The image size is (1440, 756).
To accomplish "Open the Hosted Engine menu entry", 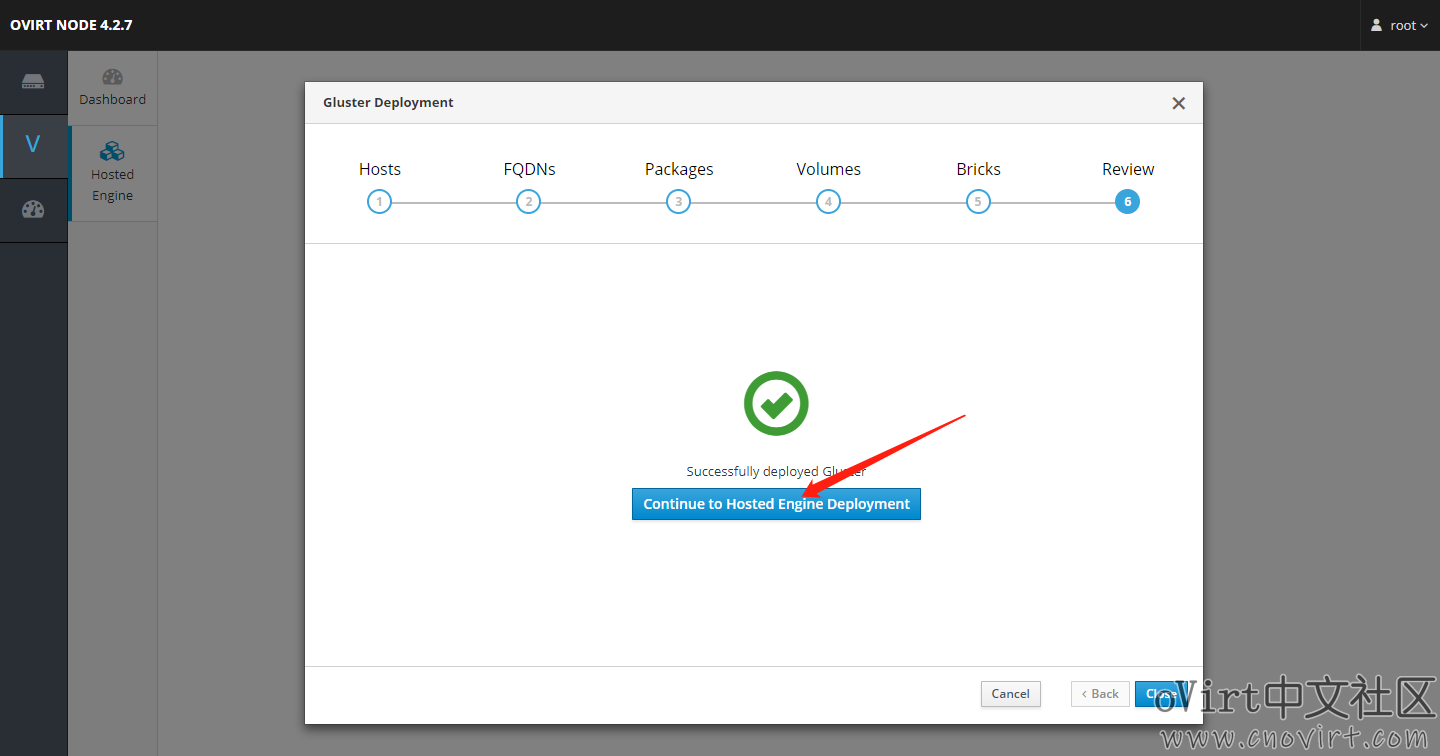I will [x=112, y=172].
